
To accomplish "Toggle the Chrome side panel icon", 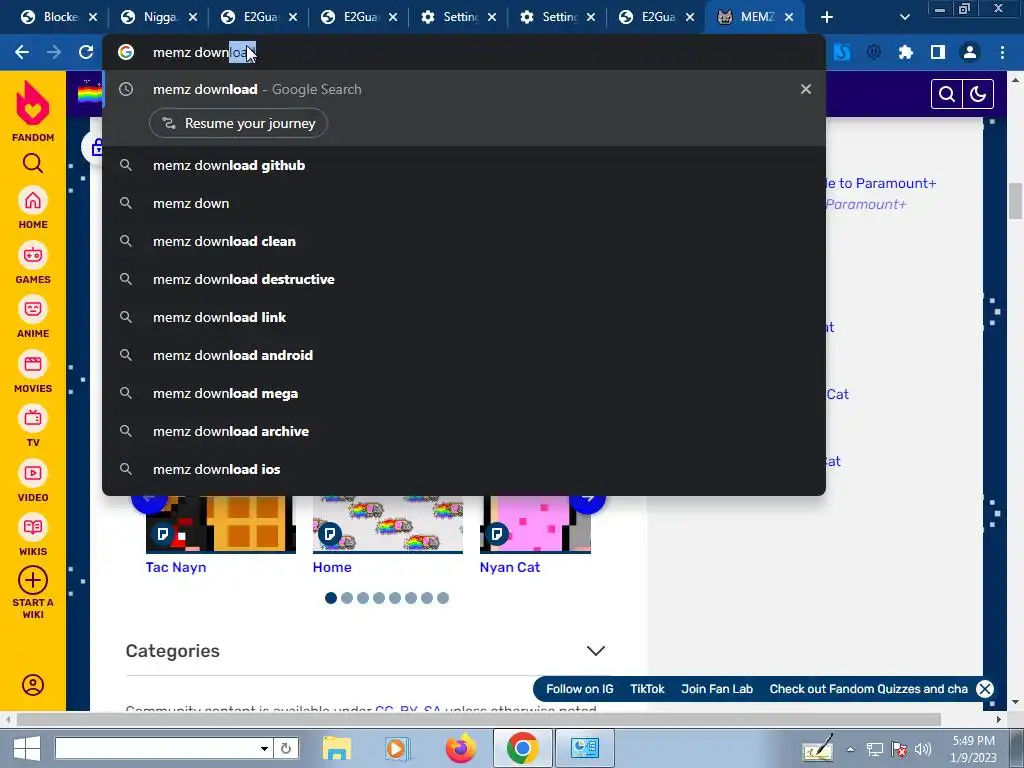I will click(x=938, y=52).
